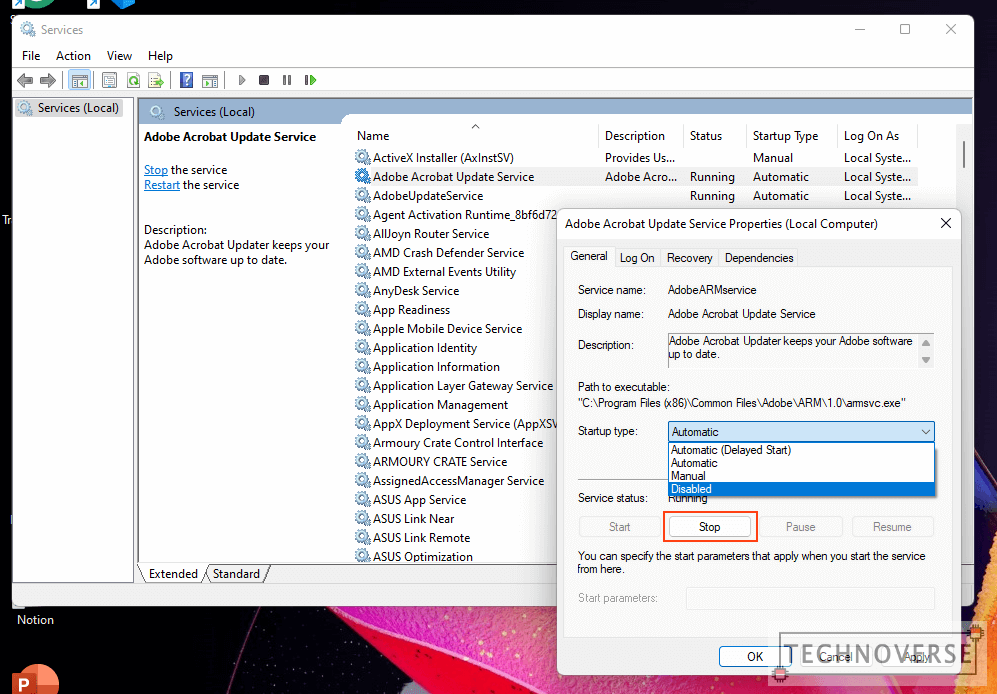
Task: Click the gear icon beside ASUS Link Near
Action: click(x=362, y=518)
